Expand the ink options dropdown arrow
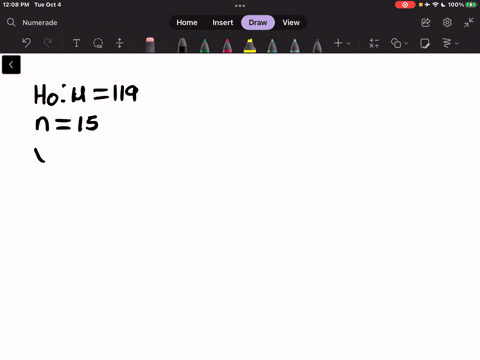 [x=457, y=43]
